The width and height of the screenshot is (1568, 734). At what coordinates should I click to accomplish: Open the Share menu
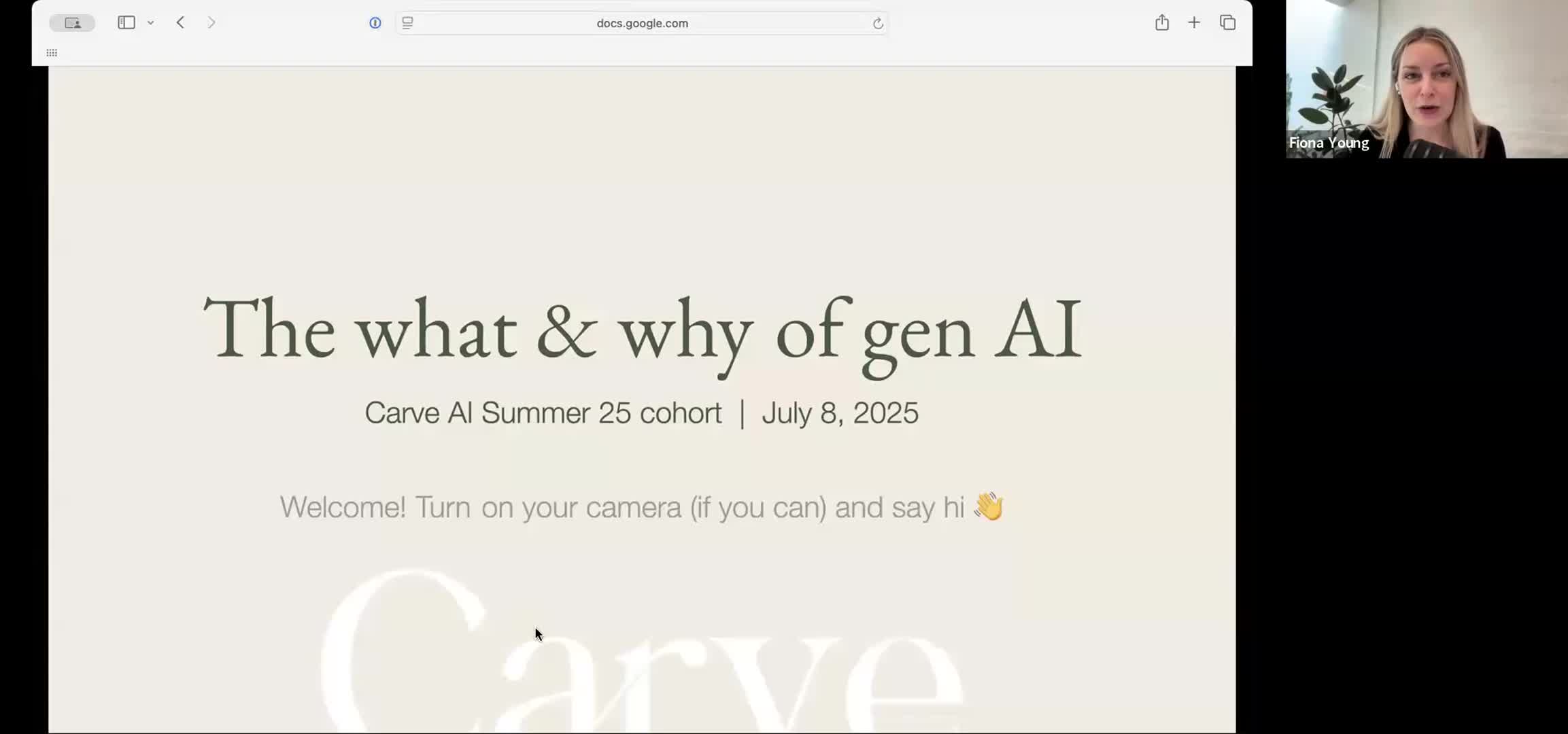(x=1161, y=22)
